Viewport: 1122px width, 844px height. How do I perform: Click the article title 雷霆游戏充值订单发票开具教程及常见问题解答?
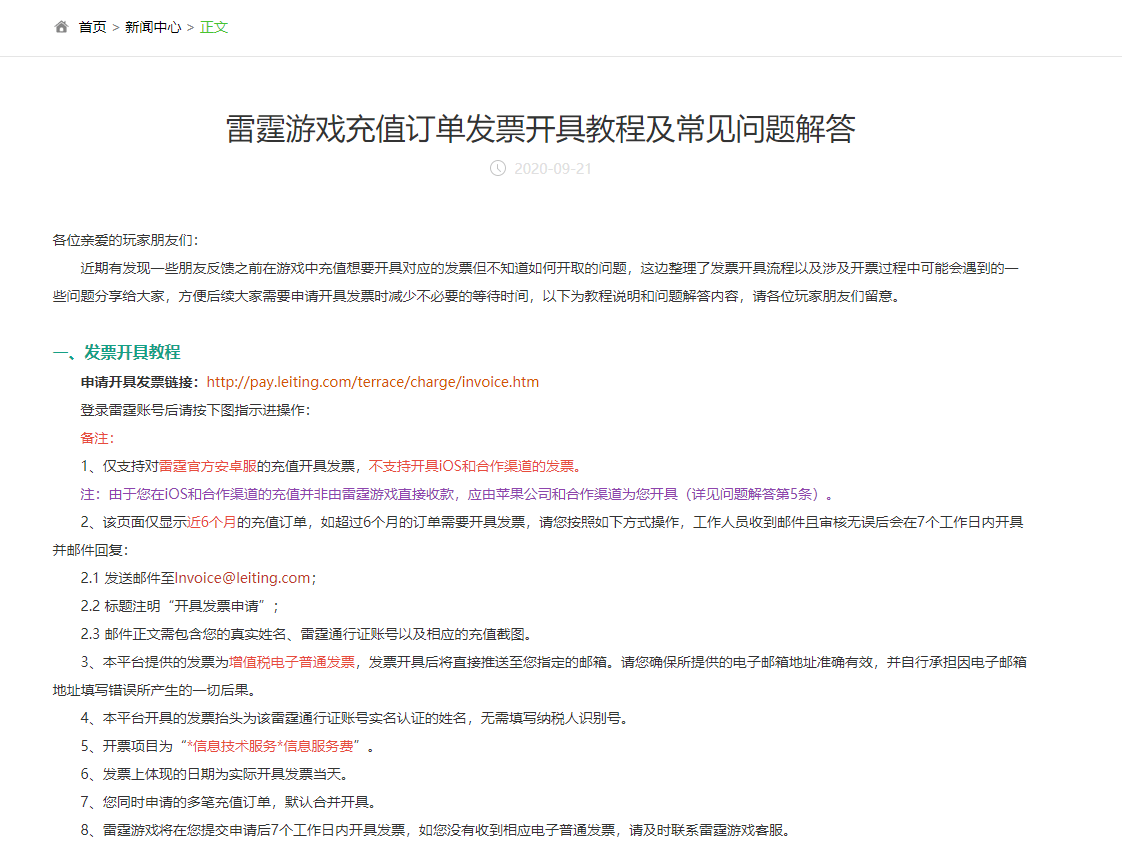541,129
